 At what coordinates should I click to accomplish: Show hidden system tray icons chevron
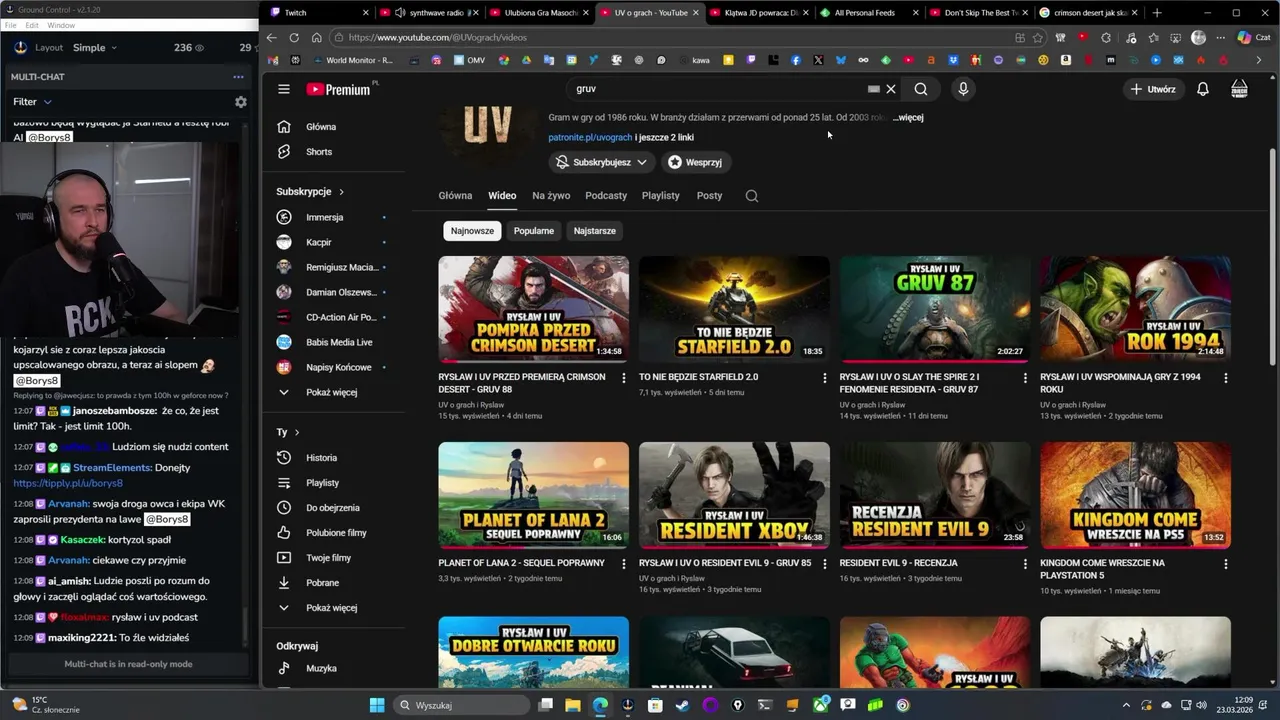pos(1126,705)
